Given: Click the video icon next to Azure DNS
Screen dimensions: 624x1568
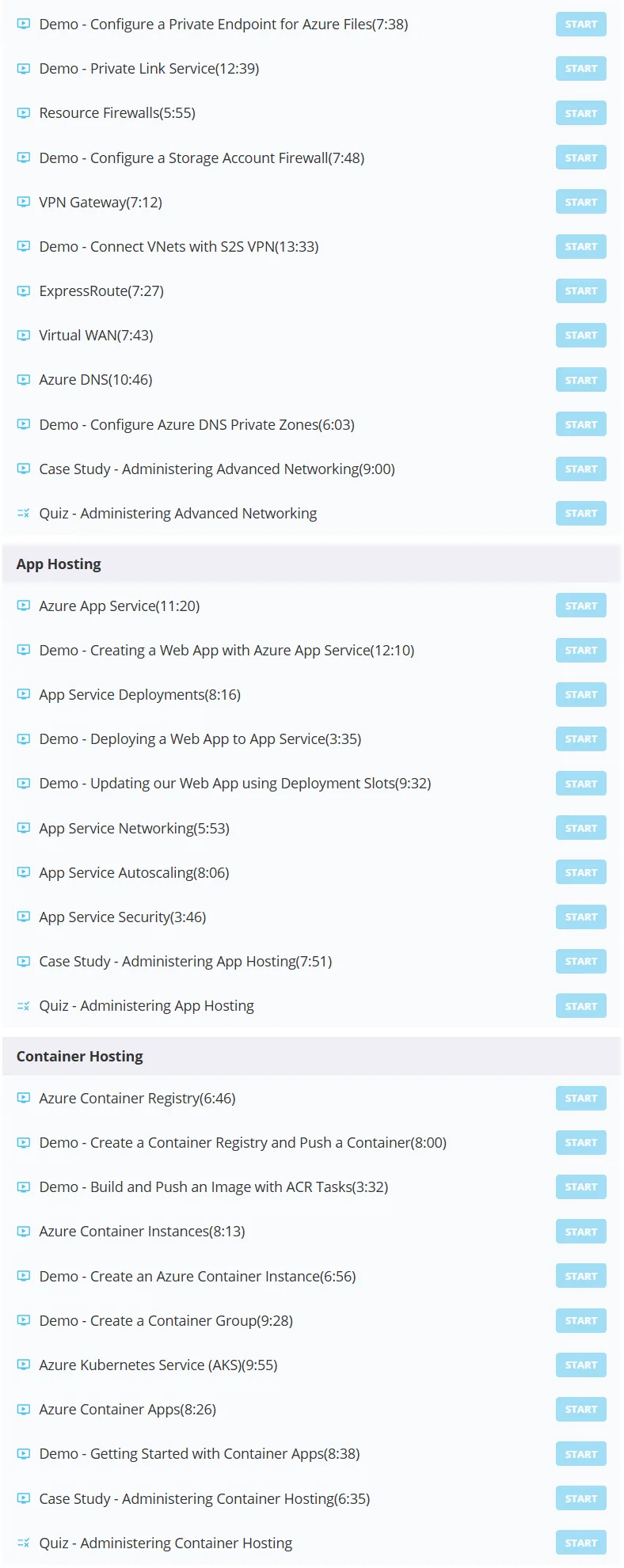Looking at the screenshot, I should tap(23, 380).
